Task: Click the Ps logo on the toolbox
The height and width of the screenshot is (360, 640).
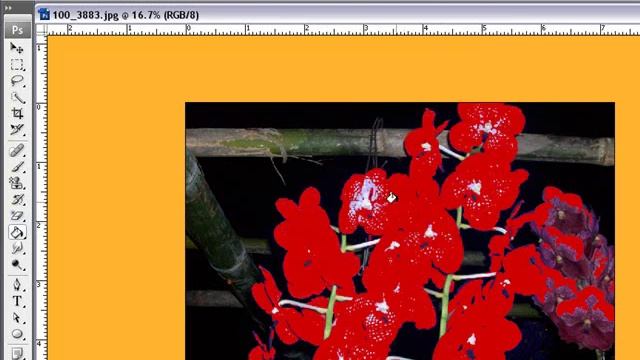Action: (18, 30)
